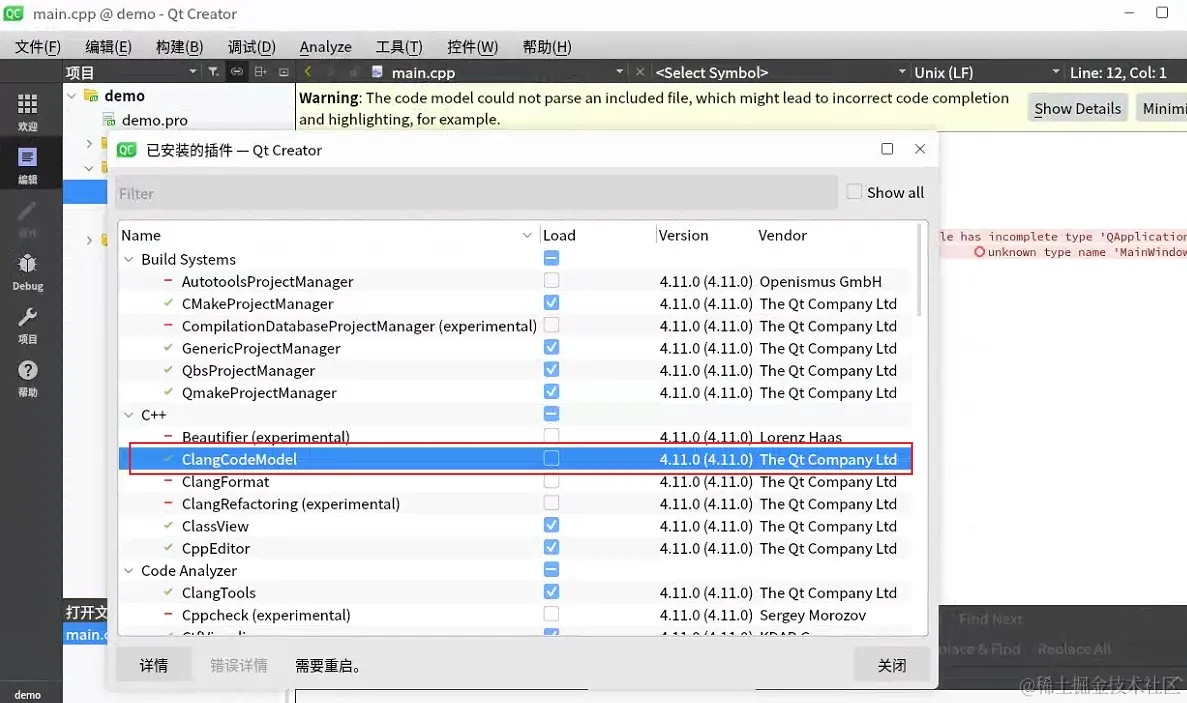
Task: Click the main.cpp file icon in editor toolbar
Action: (377, 72)
